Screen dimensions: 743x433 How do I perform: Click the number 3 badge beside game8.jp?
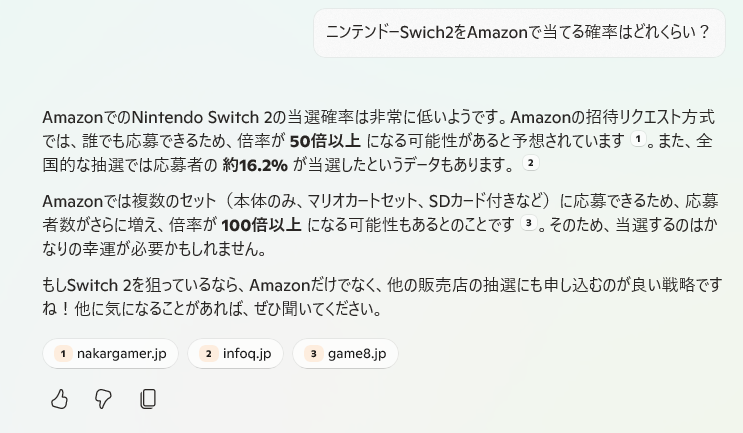click(x=314, y=353)
